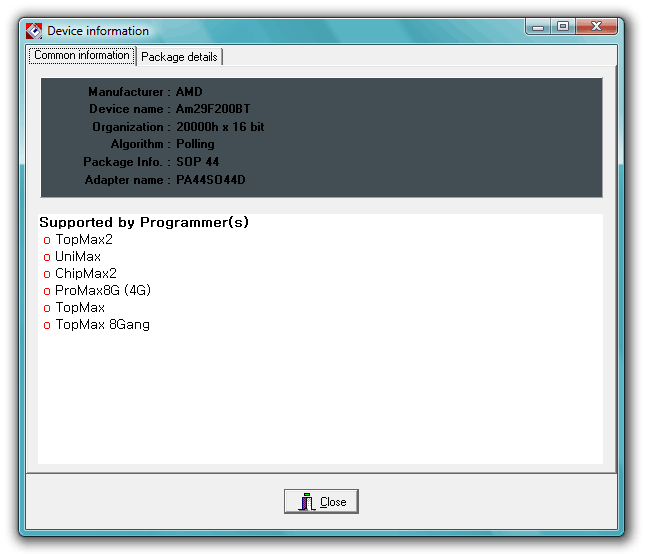Click the SOP 44 package info value
The width and height of the screenshot is (649, 554).
pos(197,161)
